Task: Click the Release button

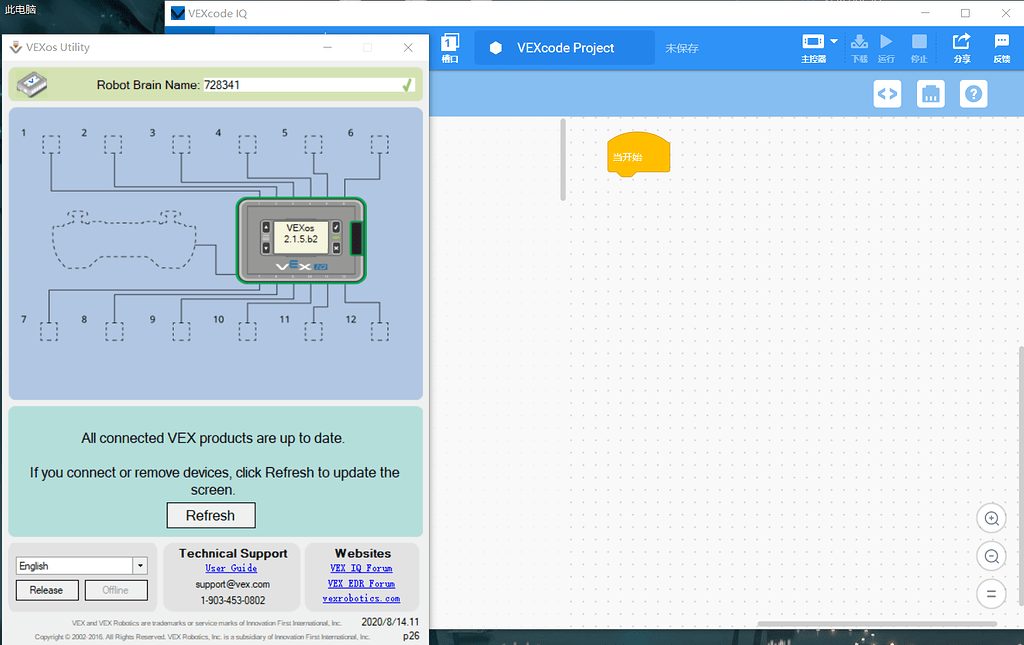Action: pos(46,590)
